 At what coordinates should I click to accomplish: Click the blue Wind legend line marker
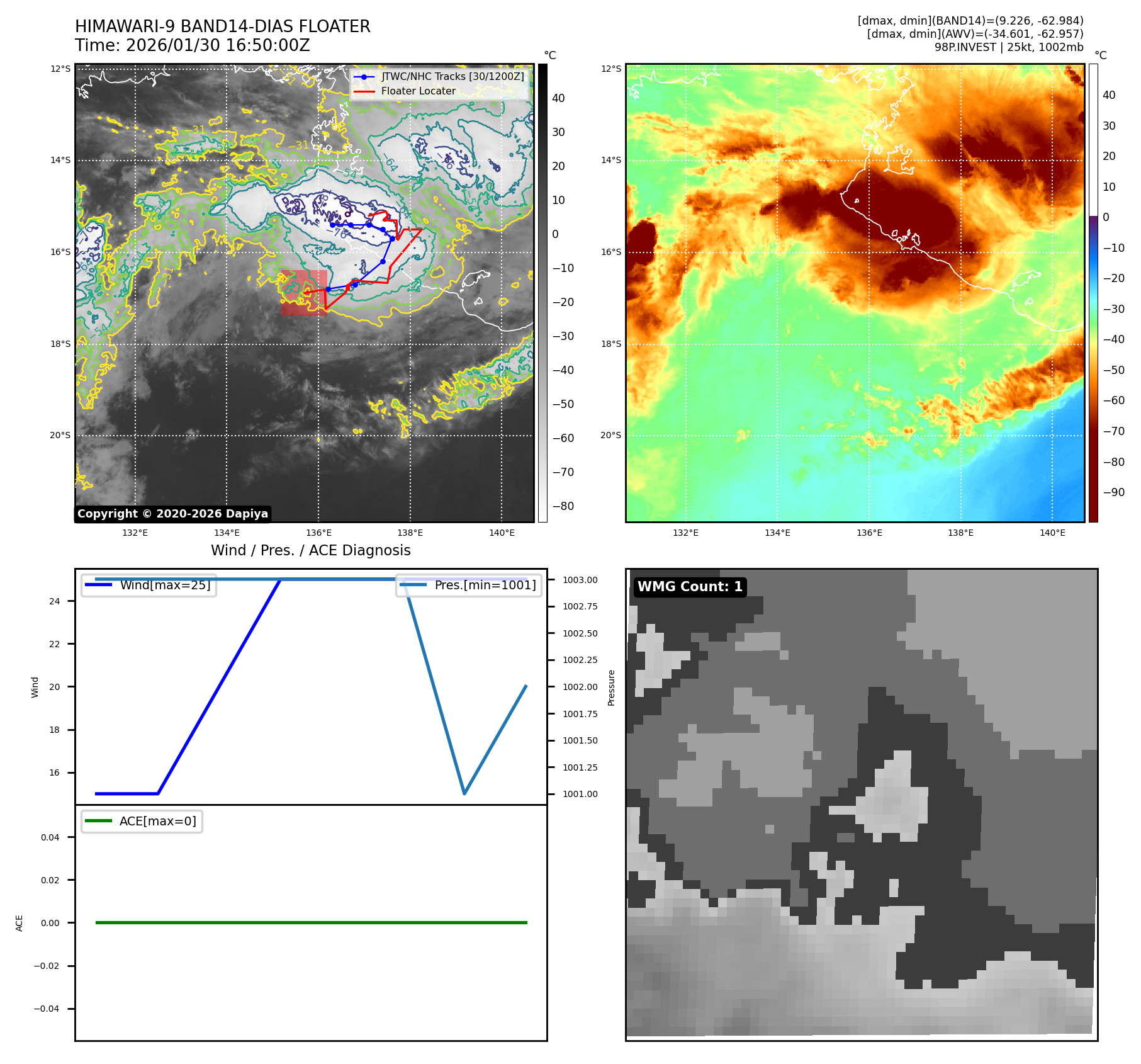[98, 585]
